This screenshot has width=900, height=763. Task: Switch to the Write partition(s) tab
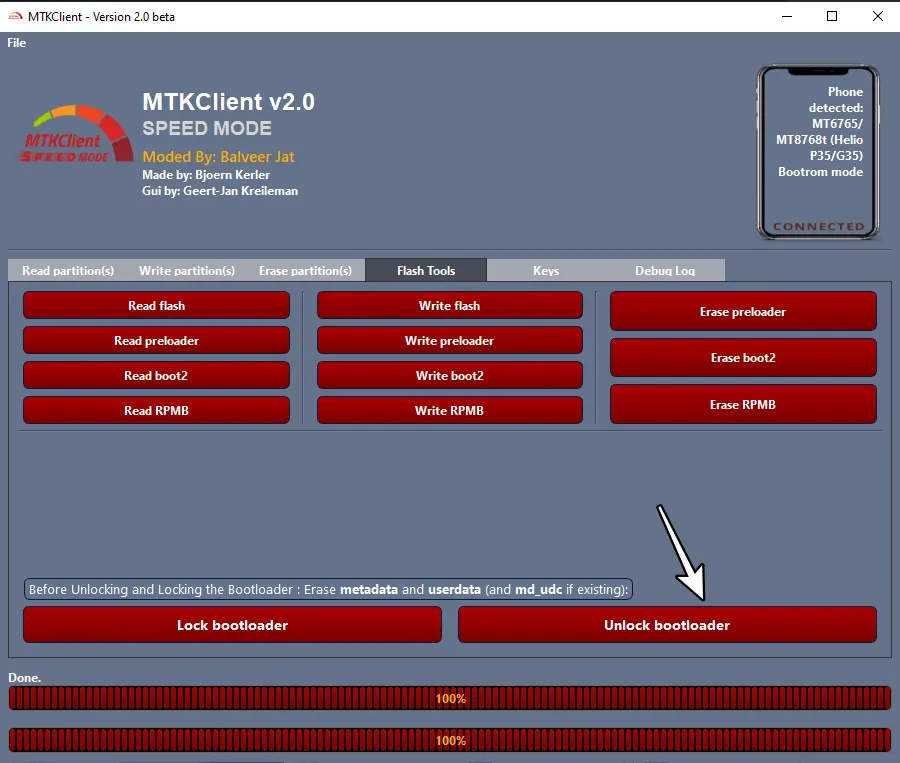186,270
